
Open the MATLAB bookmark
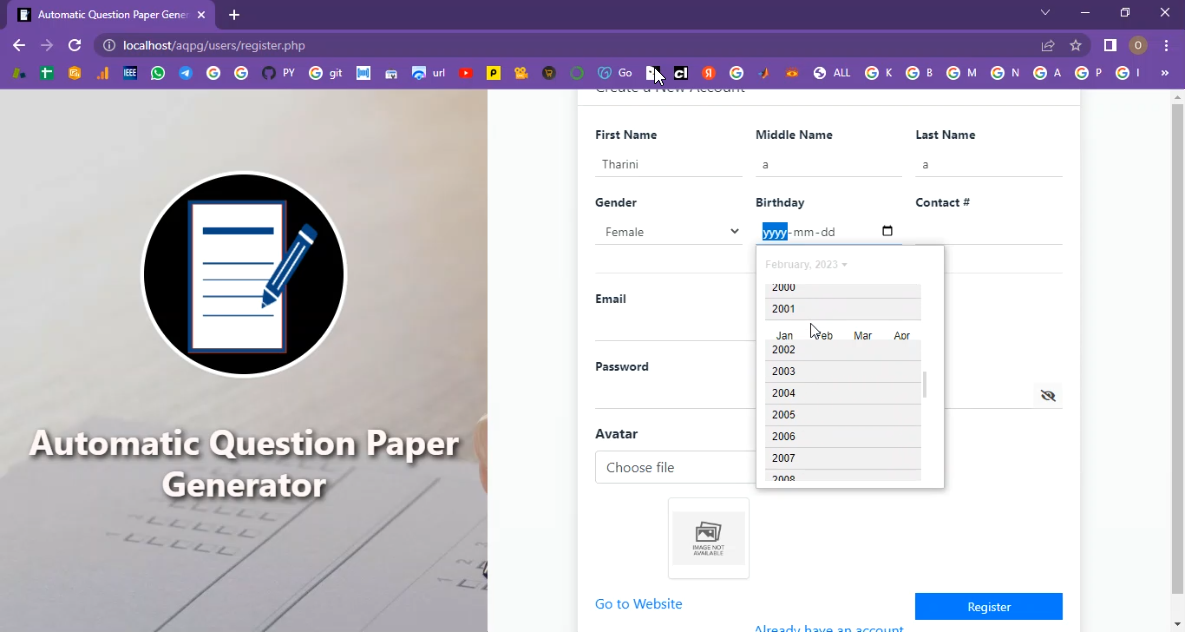(764, 73)
